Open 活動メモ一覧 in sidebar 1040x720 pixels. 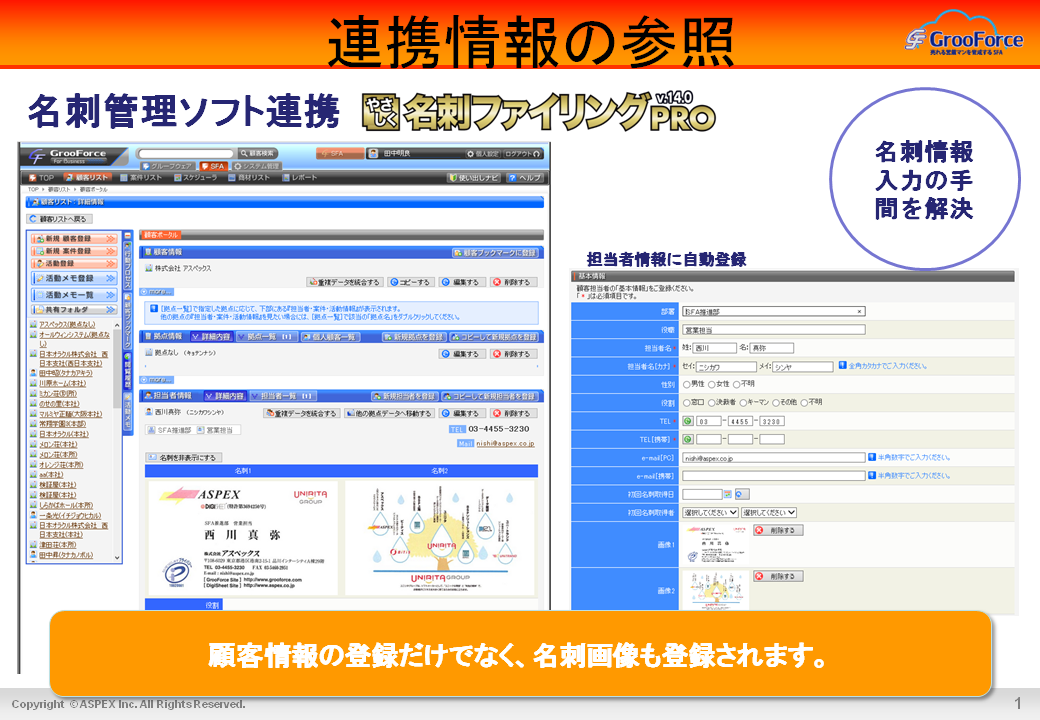click(74, 295)
